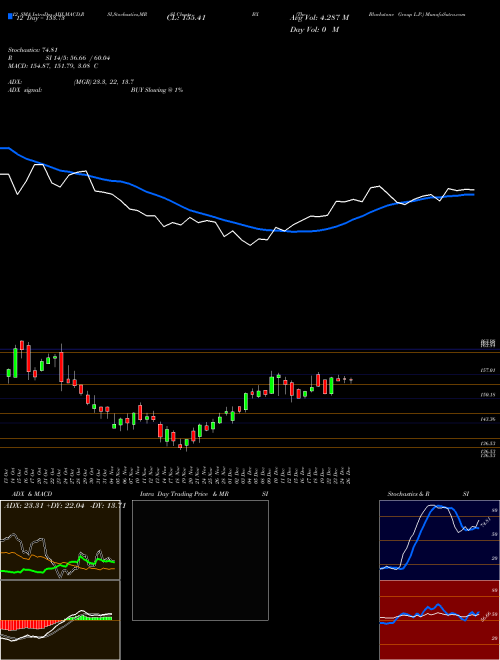Click the Avg Vol: 4.287 M readout
500x660 pixels.
tap(319, 18)
